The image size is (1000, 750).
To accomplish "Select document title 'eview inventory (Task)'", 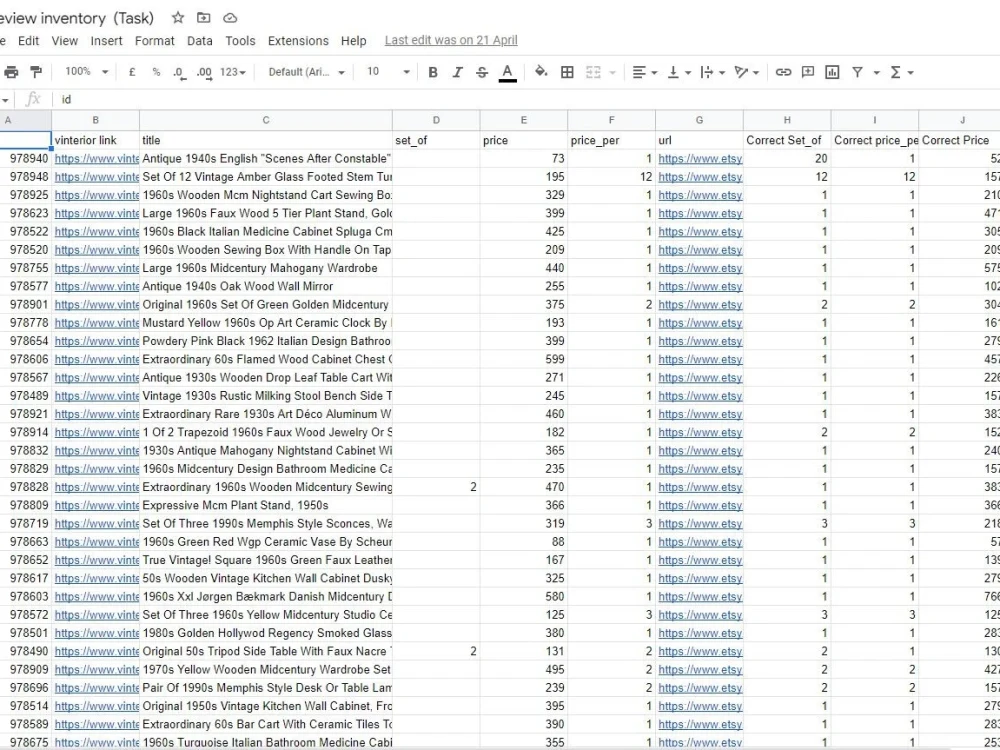I will 77,18.
